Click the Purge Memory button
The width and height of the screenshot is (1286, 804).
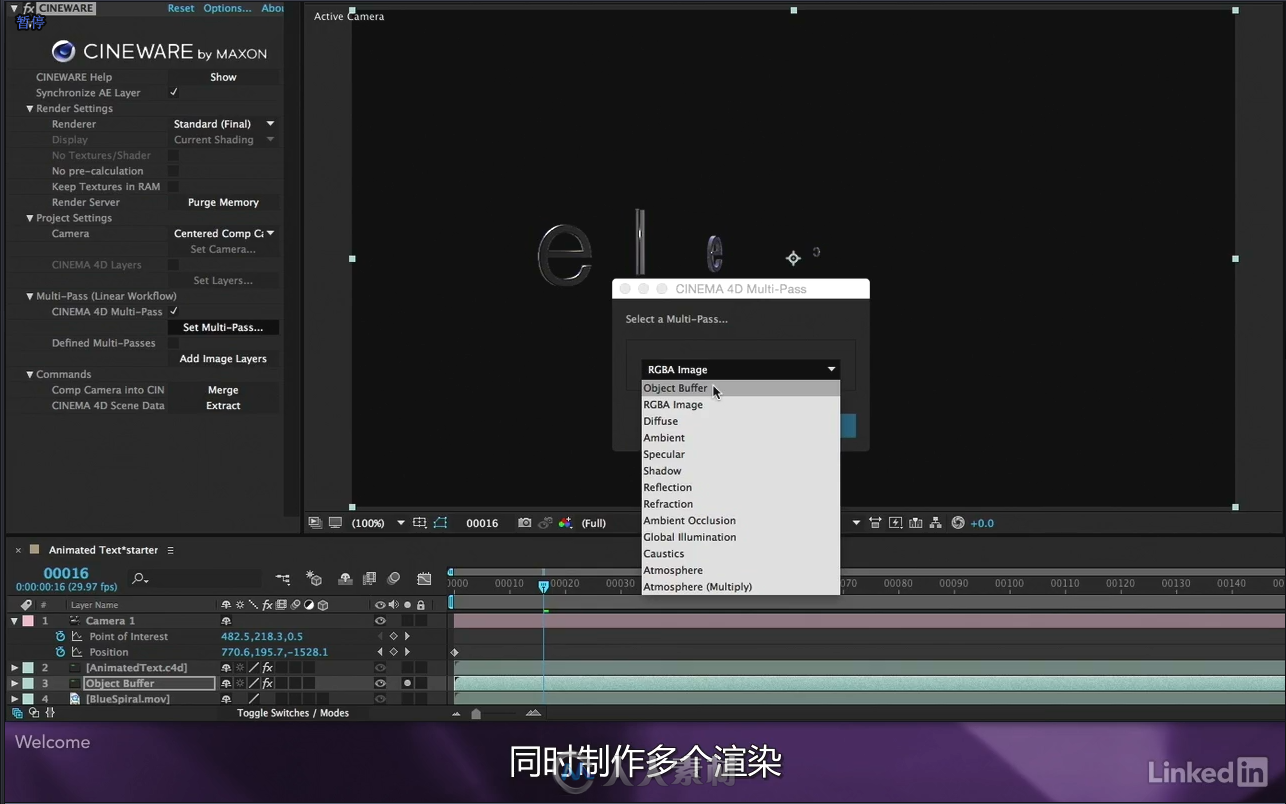point(223,202)
